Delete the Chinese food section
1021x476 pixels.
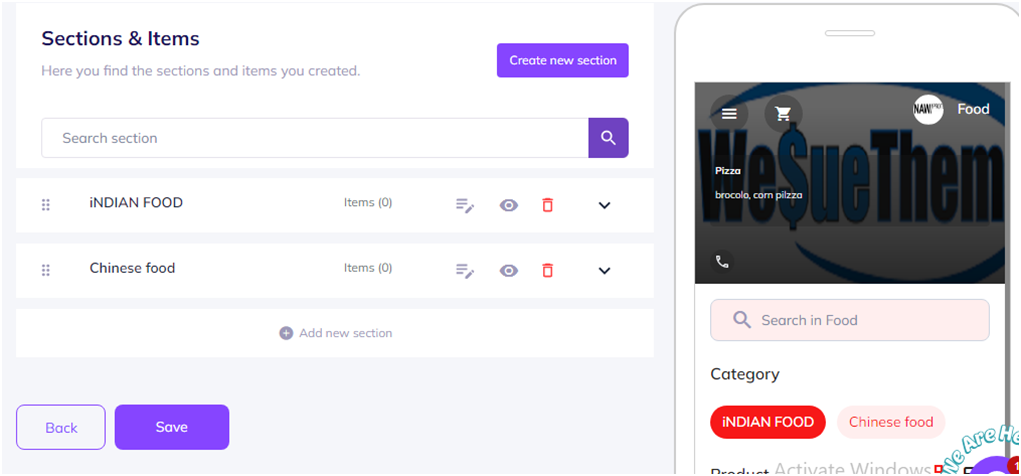(x=548, y=270)
